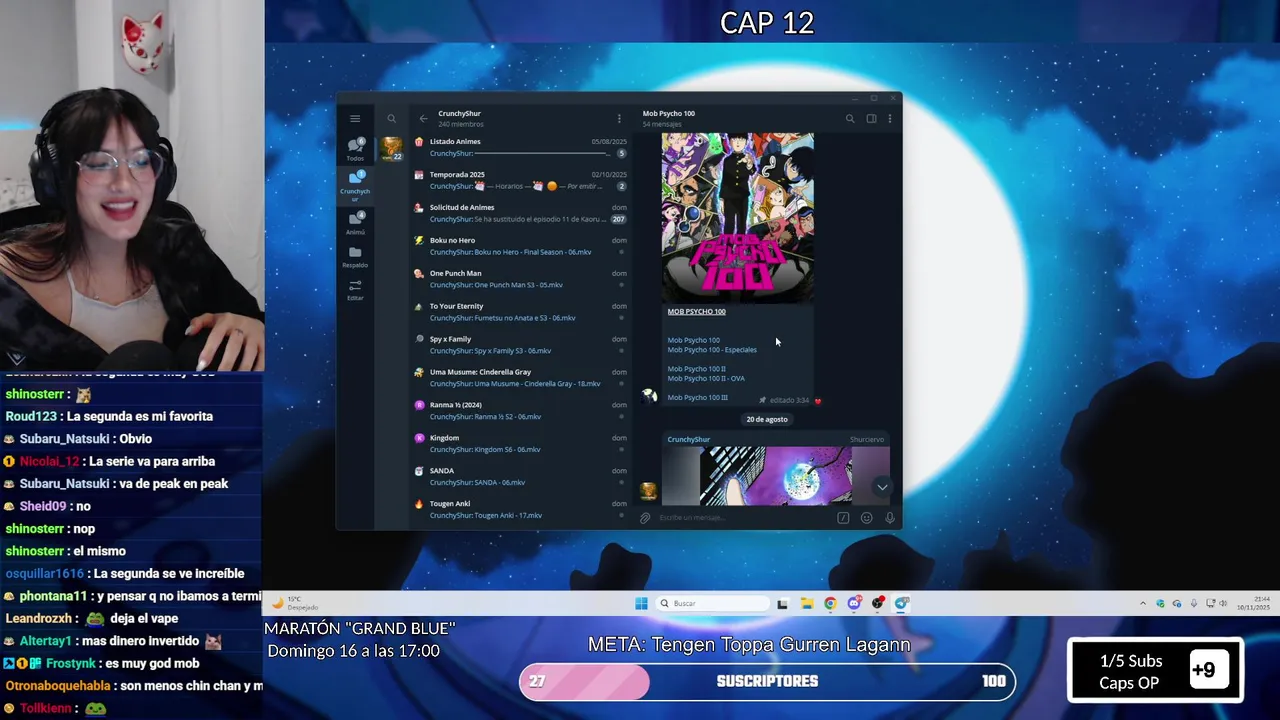Click the Editar folders icon
1280x720 pixels.
pyautogui.click(x=355, y=290)
